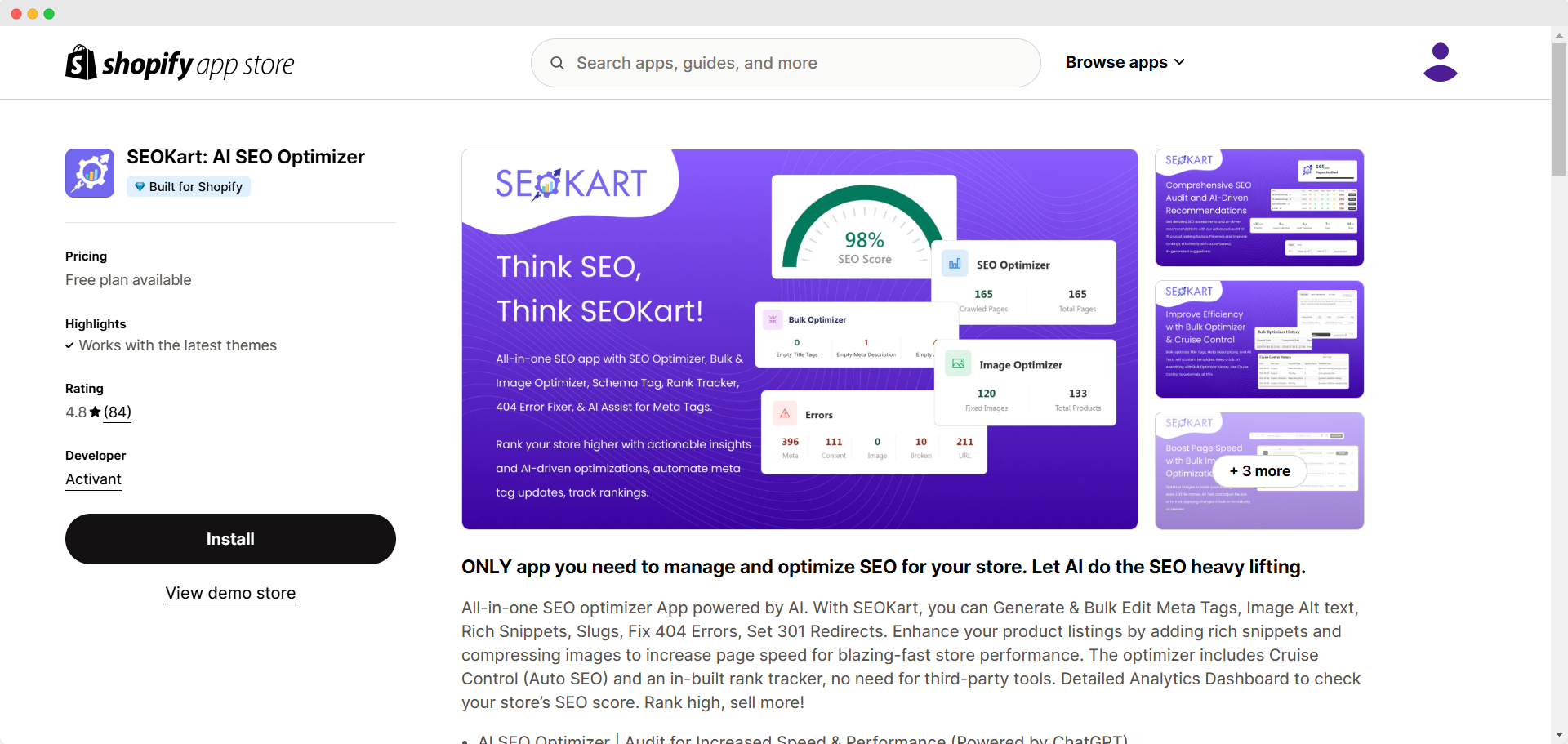1568x744 pixels.
Task: Open the (84) reviews link
Action: click(x=118, y=412)
